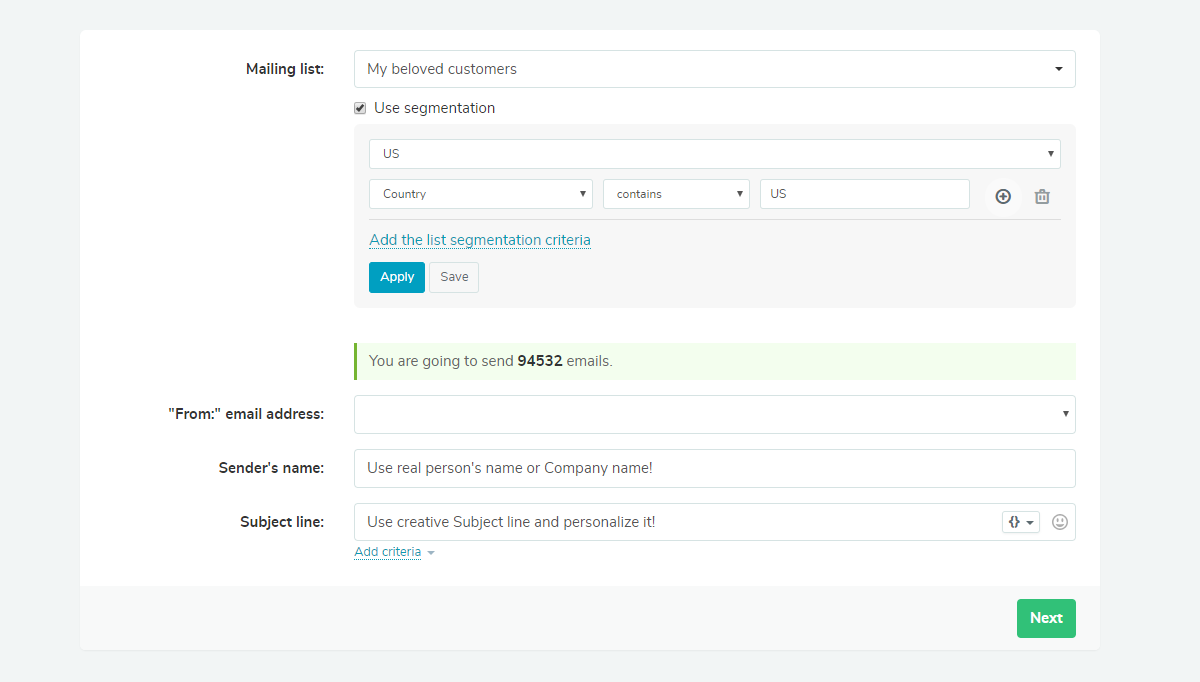Click the "Mailing list:" label
This screenshot has width=1200, height=682.
click(285, 69)
